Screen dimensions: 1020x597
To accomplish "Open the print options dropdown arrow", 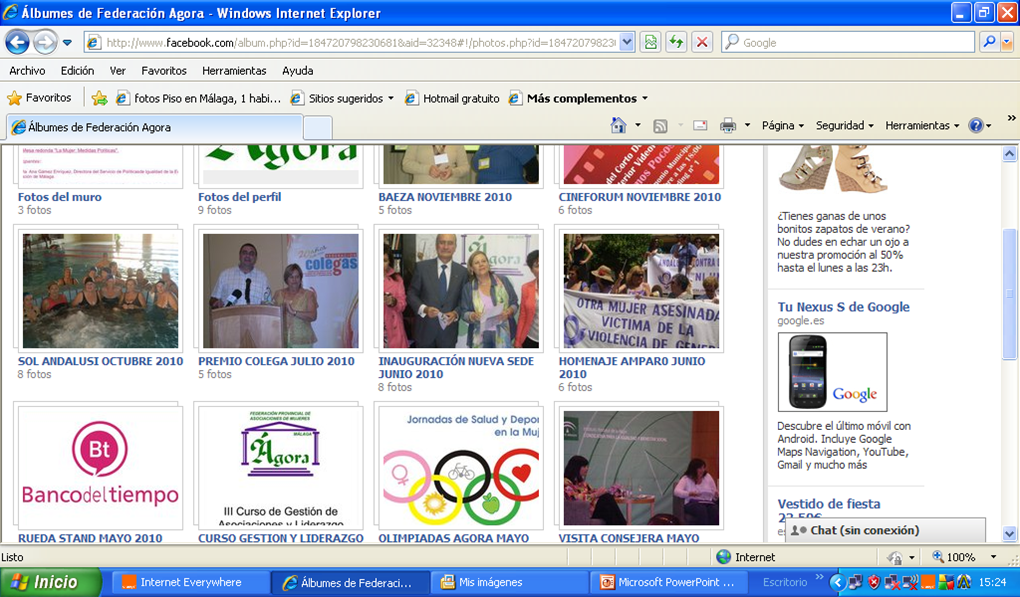I will 747,126.
